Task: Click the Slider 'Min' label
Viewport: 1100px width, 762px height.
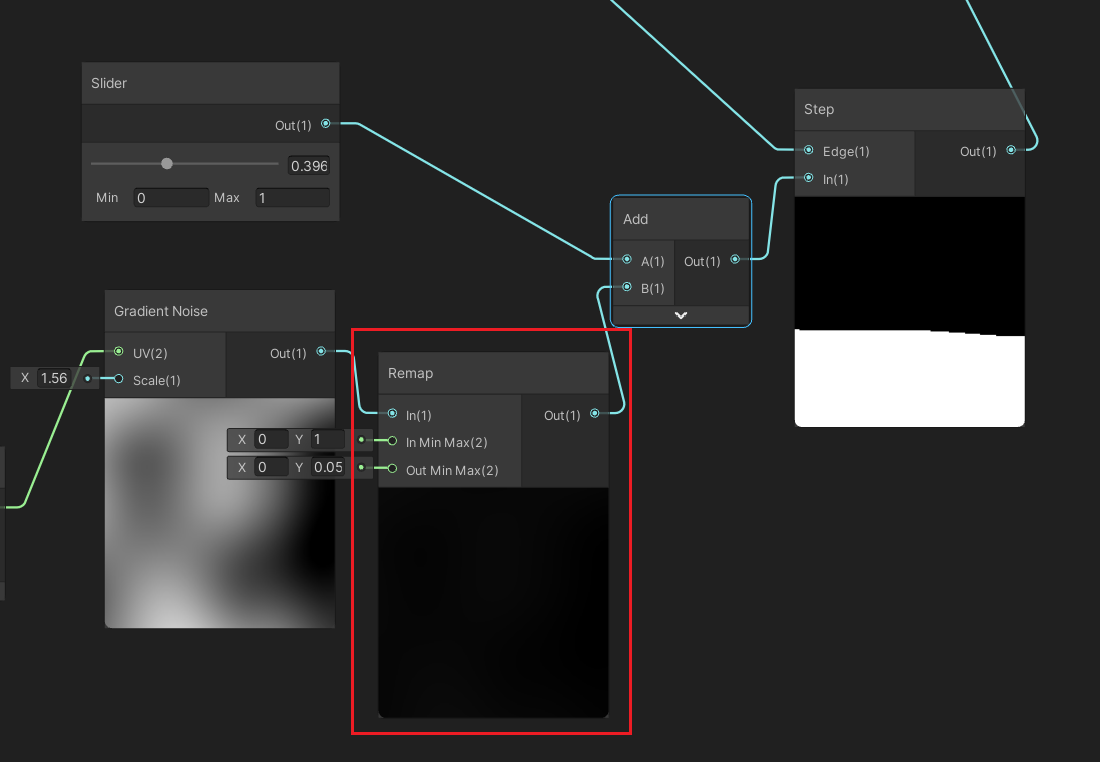Action: (107, 198)
